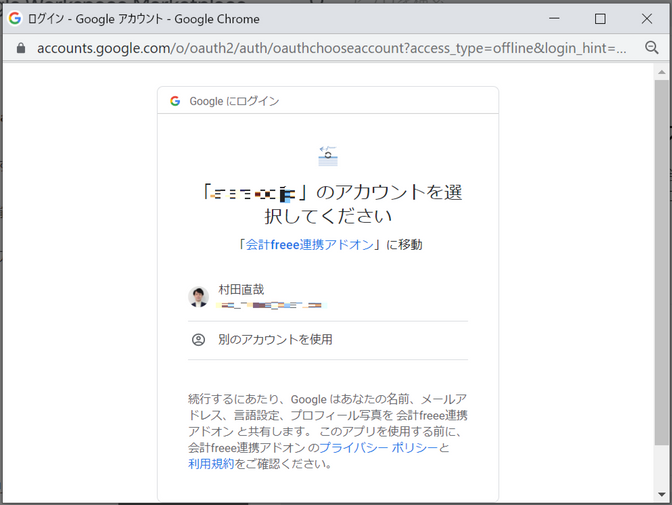Click the vertical scrollbar thumb
The height and width of the screenshot is (505, 672).
661,262
